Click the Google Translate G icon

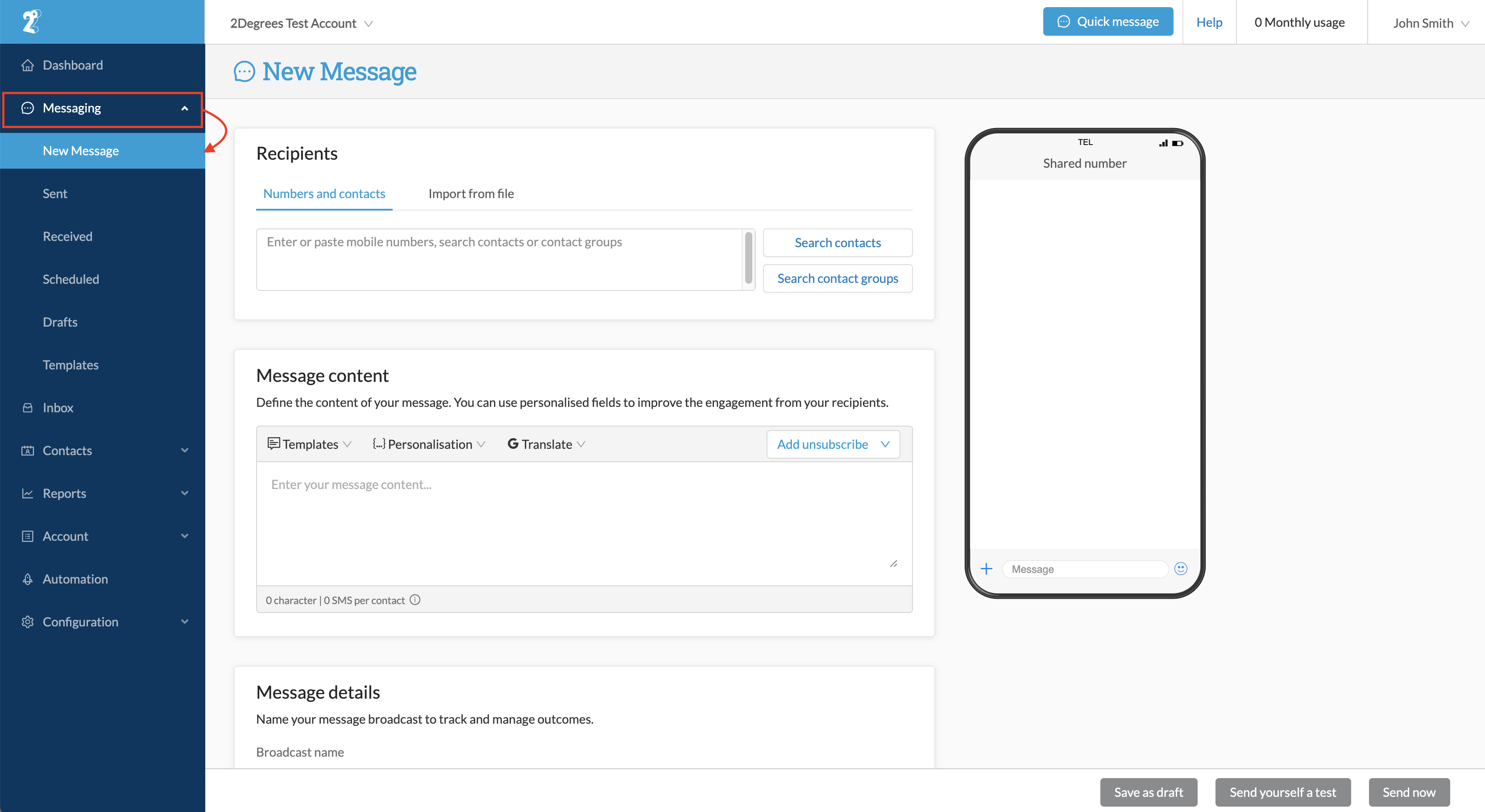click(x=513, y=444)
